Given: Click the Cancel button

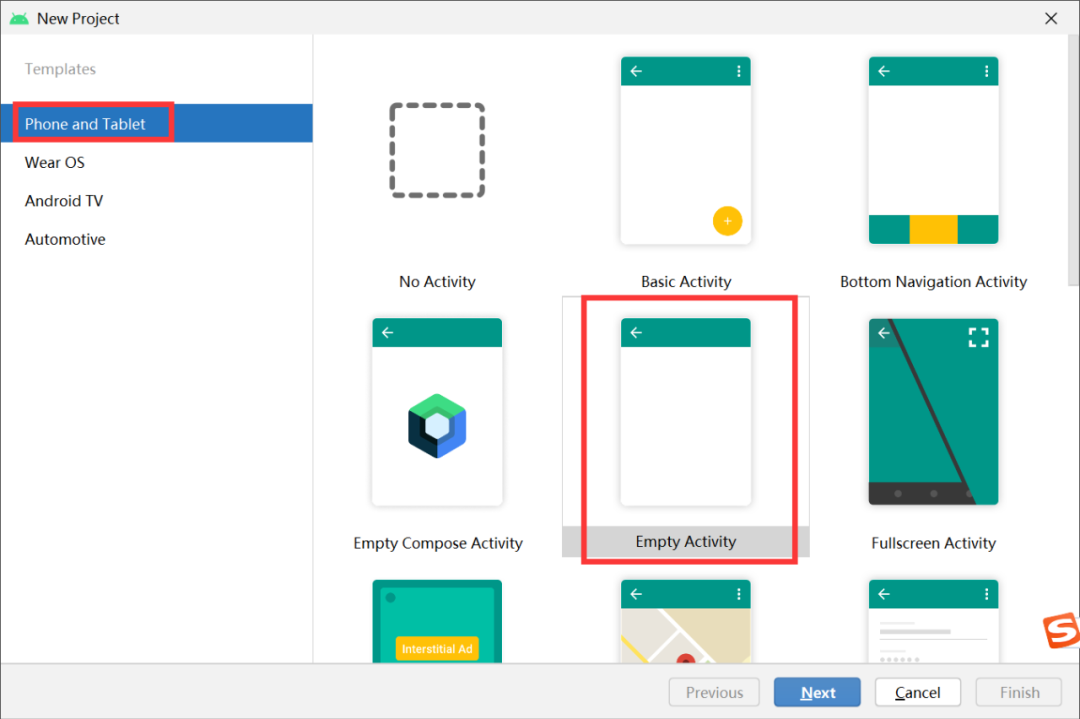Looking at the screenshot, I should pos(917,692).
